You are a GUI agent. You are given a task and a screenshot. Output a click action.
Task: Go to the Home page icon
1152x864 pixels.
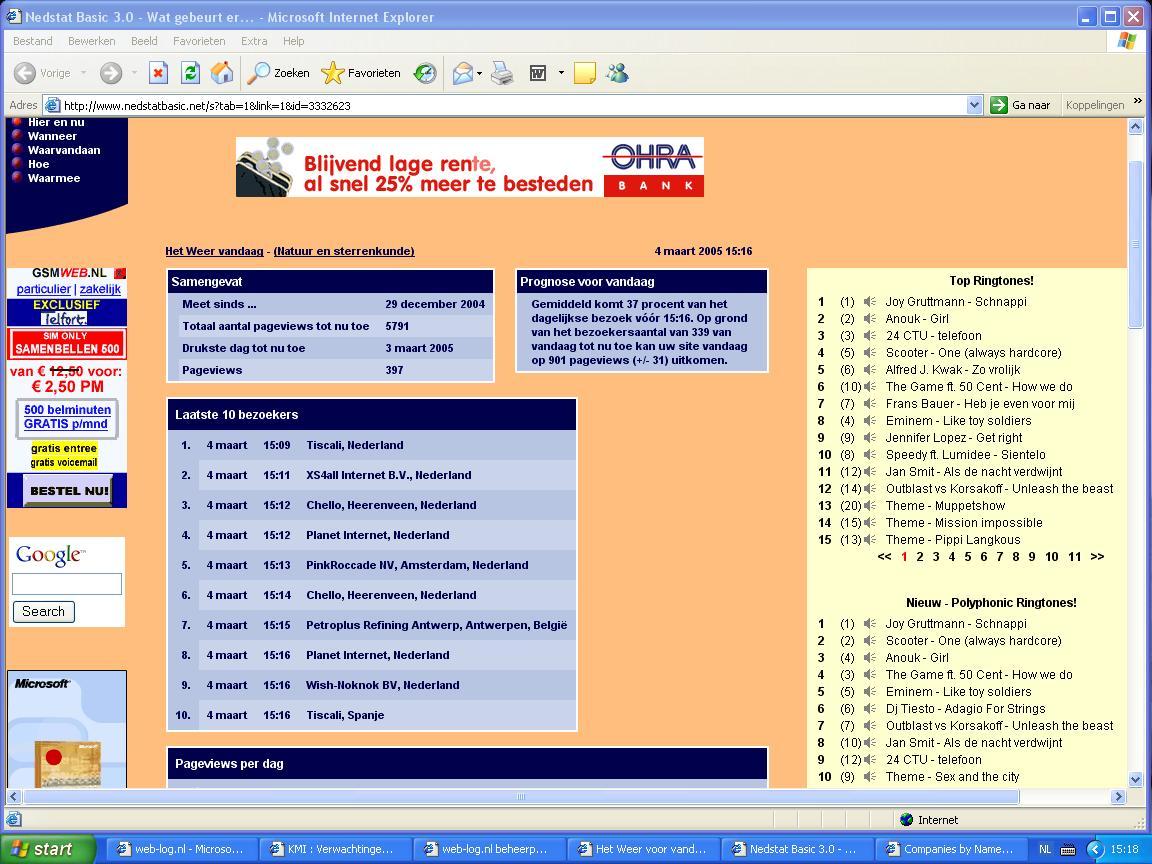click(x=222, y=73)
